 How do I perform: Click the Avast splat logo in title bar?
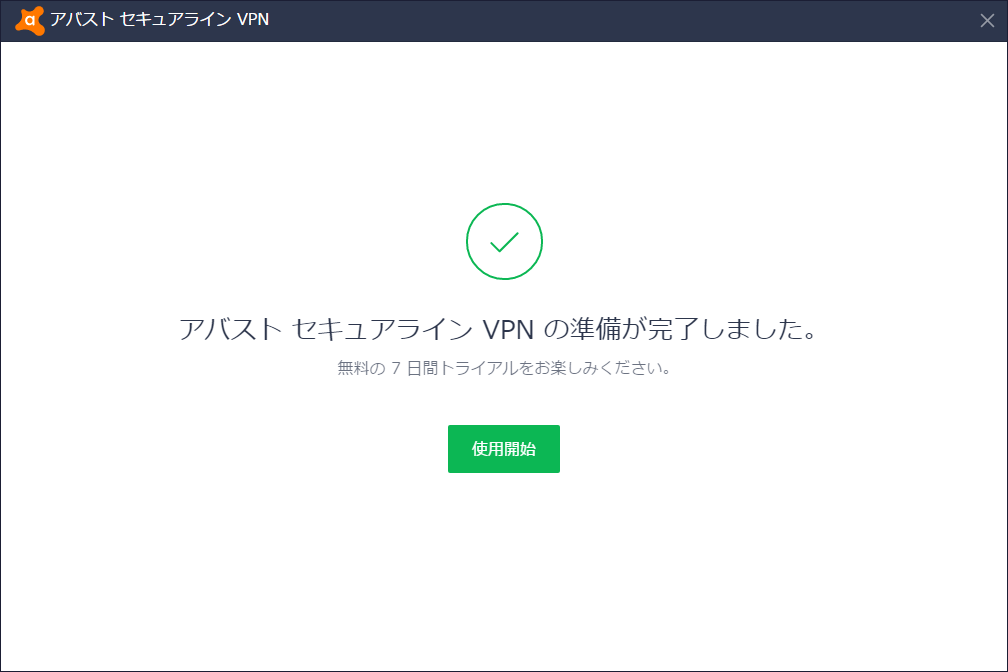30,20
